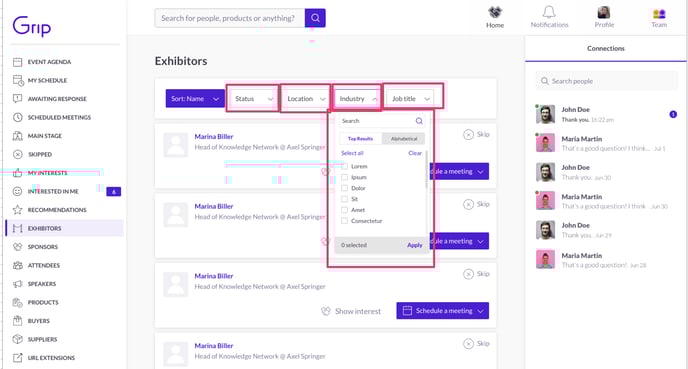Viewport: 688px width, 369px height.
Task: Open My Schedule icon in sidebar
Action: tap(18, 80)
